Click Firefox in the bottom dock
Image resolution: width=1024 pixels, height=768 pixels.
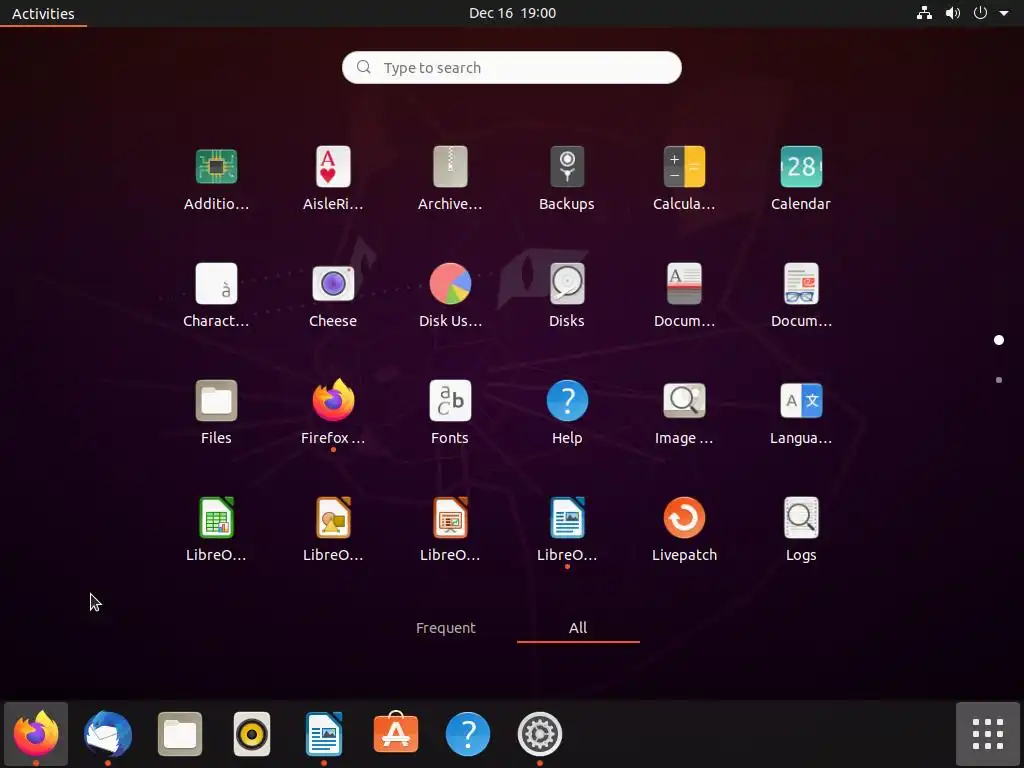[36, 733]
